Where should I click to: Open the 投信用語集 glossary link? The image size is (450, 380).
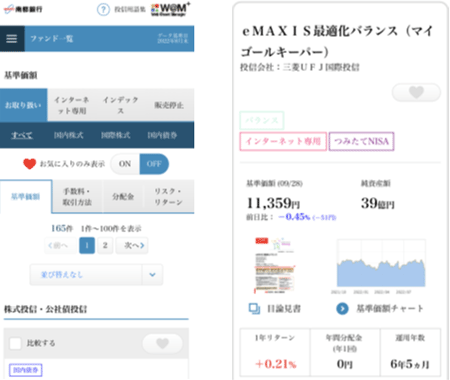[x=130, y=9]
